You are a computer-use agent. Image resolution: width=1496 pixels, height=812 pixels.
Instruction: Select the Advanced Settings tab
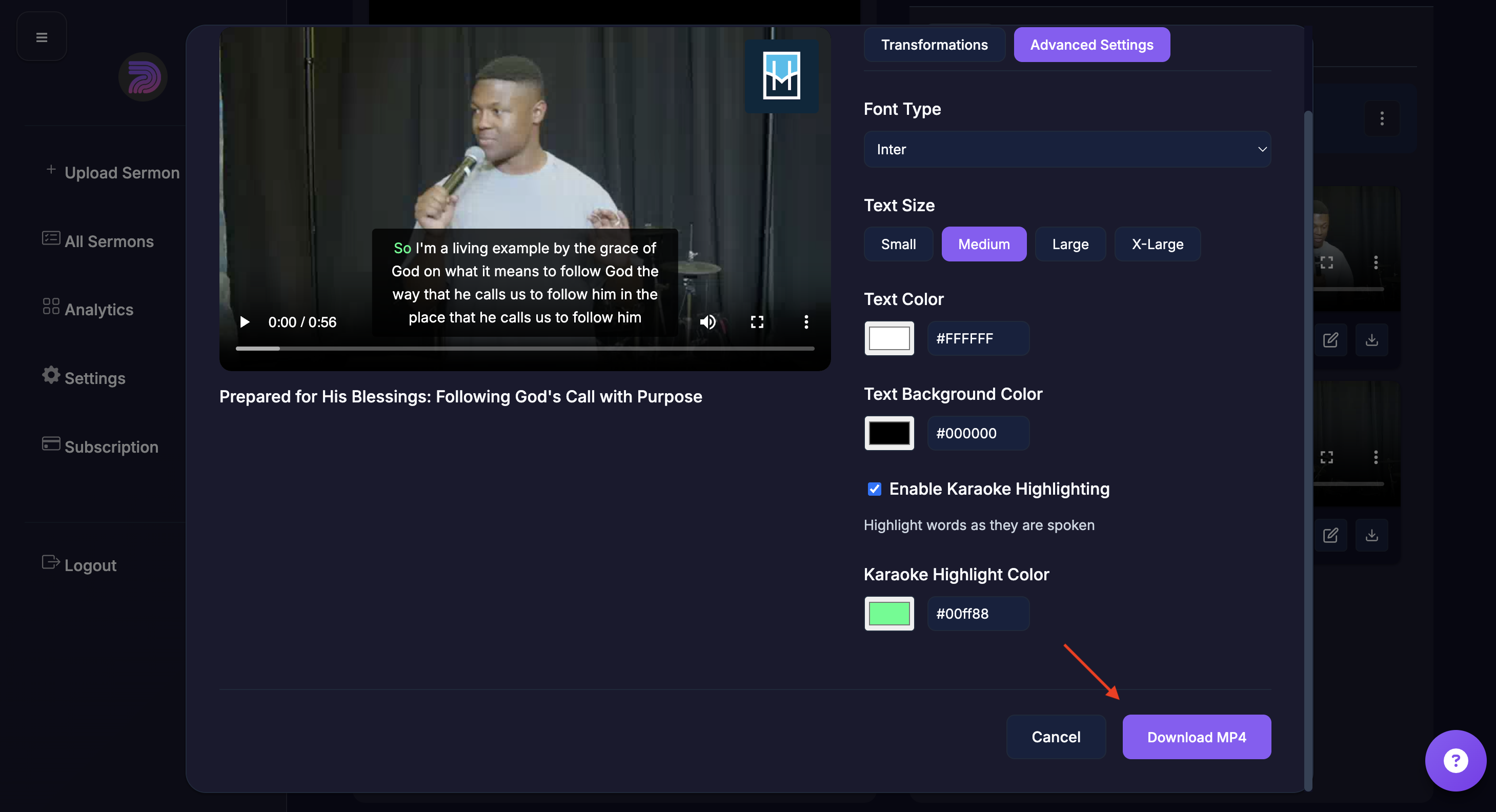click(1091, 45)
